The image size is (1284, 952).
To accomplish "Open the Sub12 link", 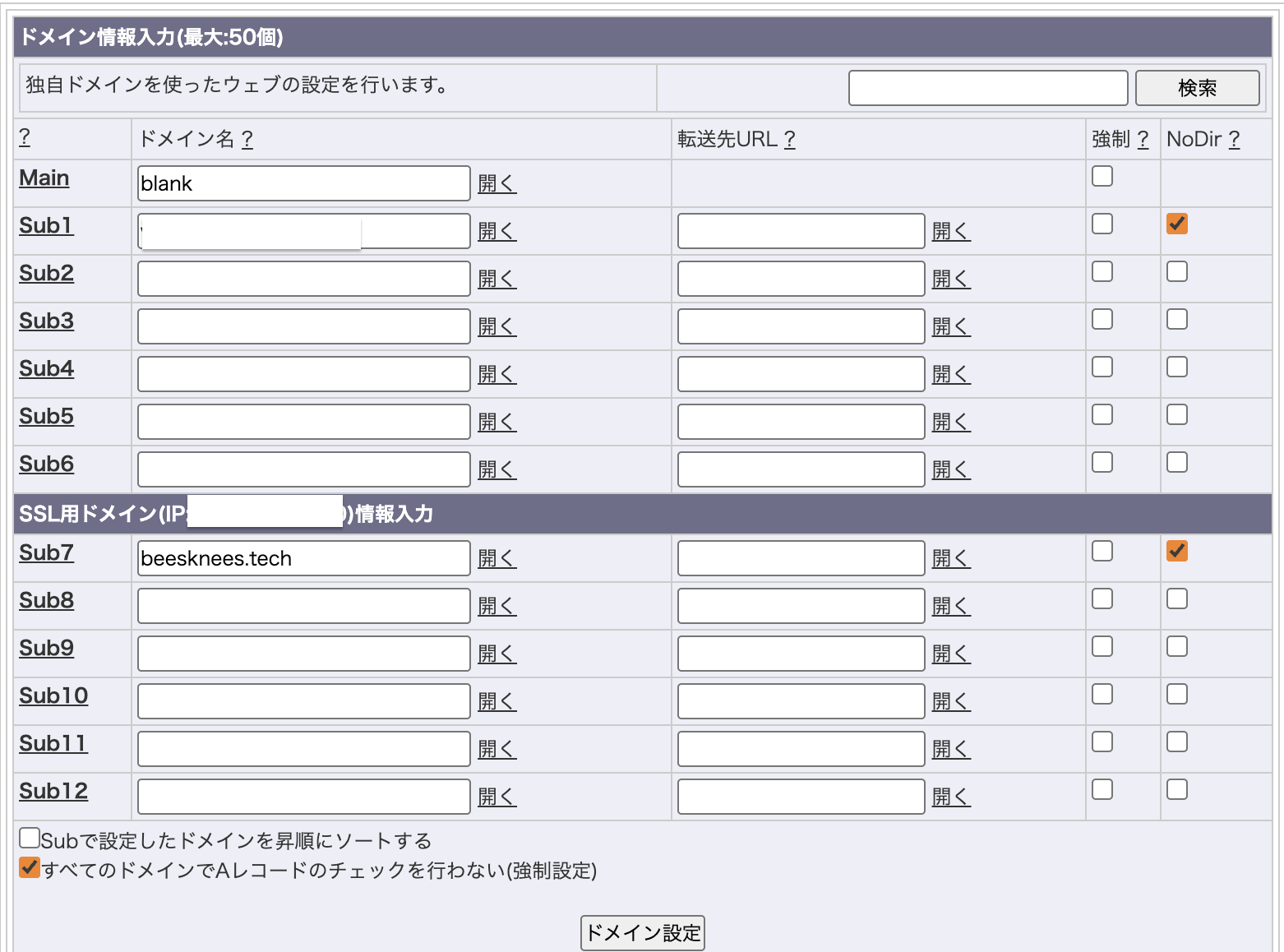I will pos(53,791).
